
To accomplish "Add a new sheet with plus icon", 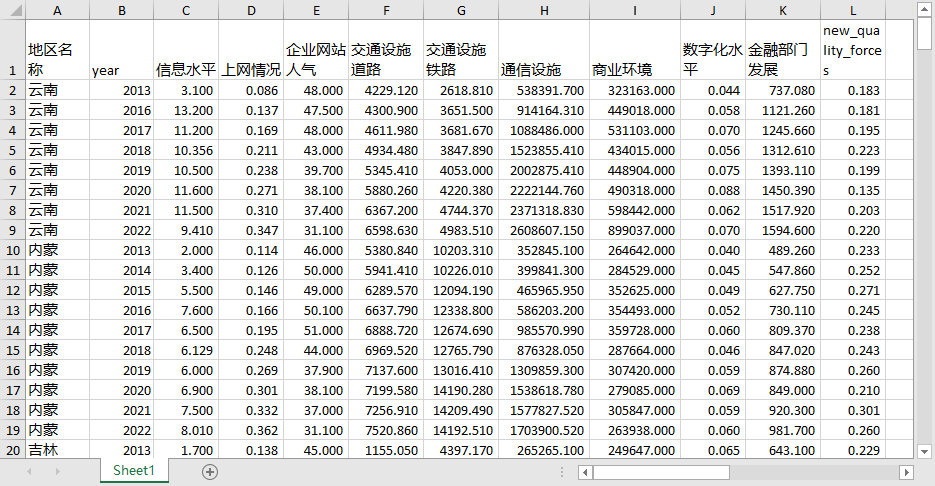I will [209, 472].
